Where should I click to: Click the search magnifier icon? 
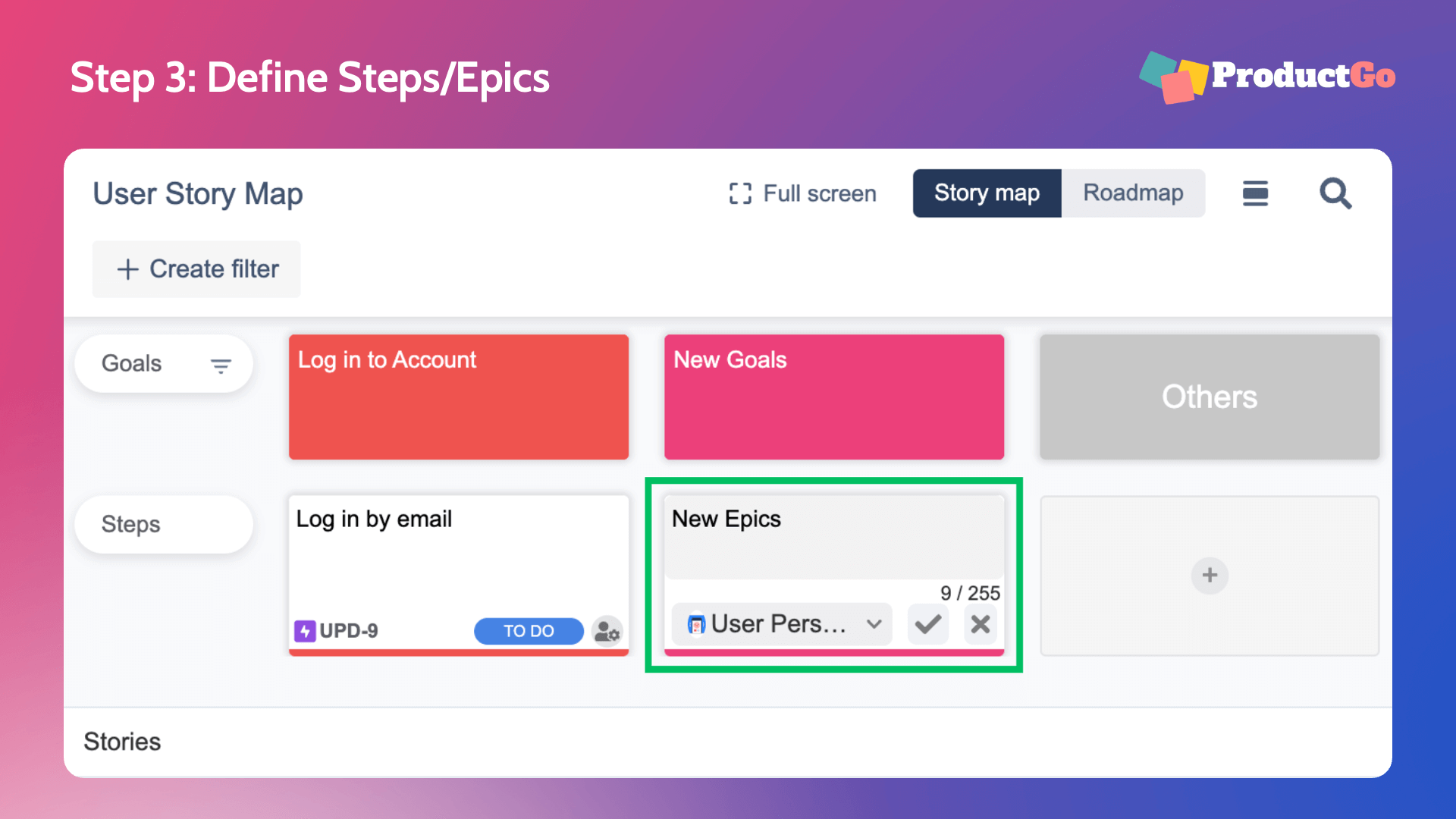[1335, 193]
